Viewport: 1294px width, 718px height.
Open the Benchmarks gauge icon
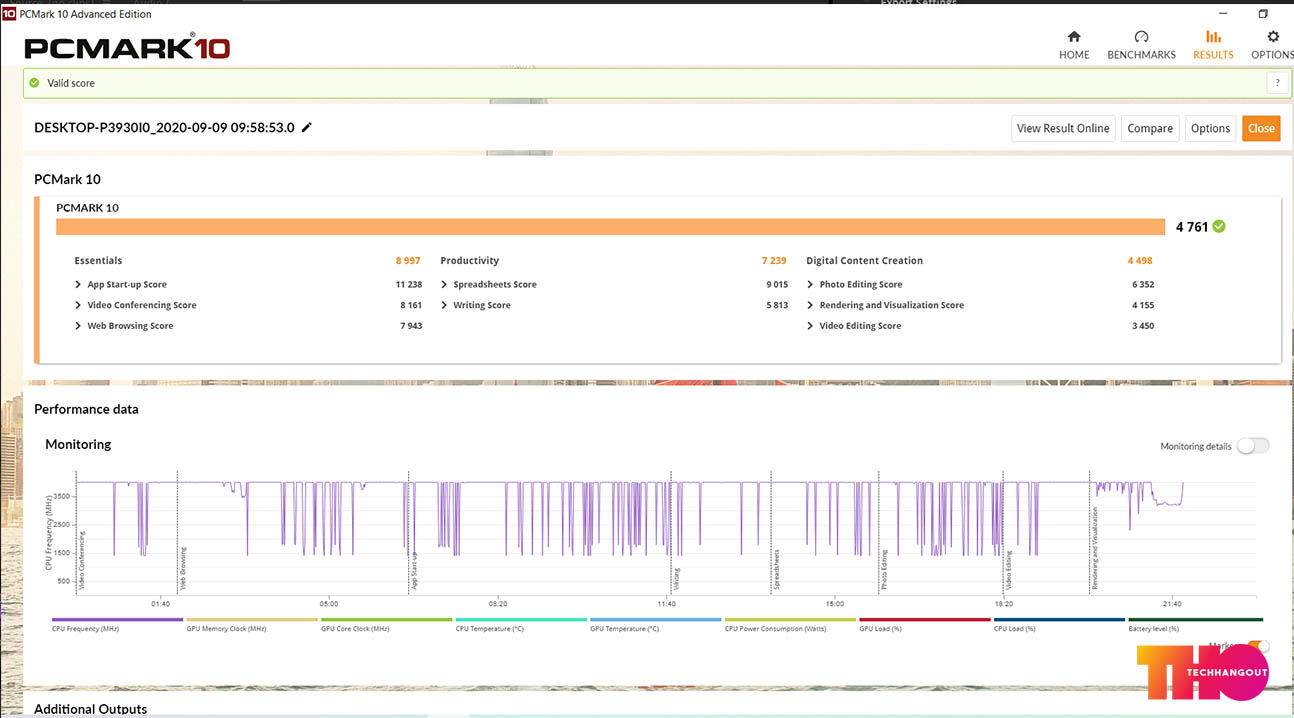1141,36
